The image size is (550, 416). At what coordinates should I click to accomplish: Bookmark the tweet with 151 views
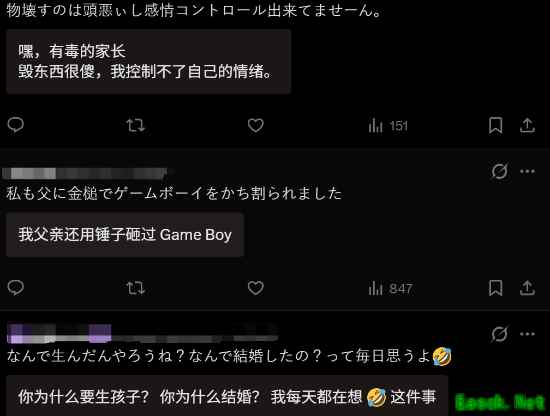[x=495, y=125]
